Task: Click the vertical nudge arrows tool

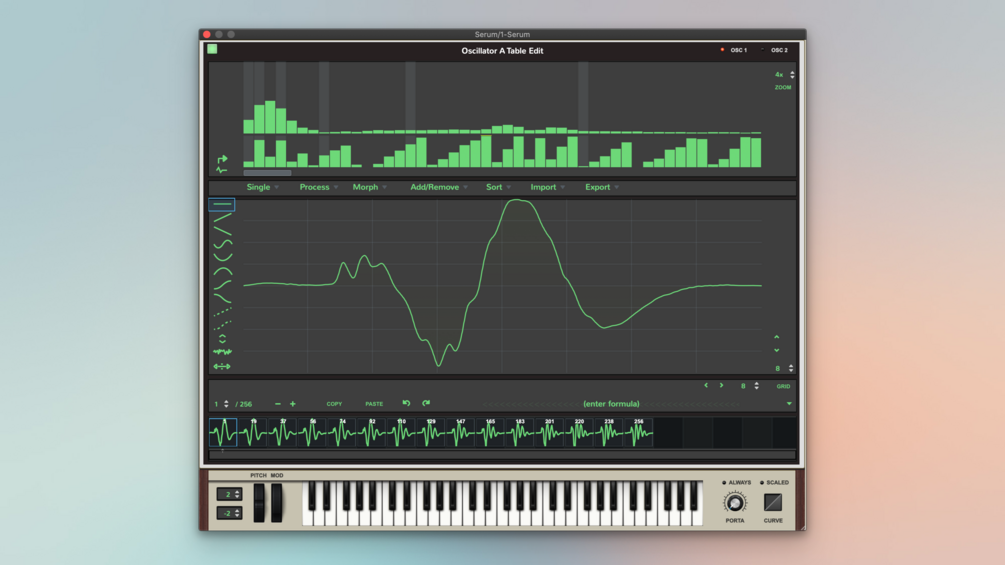Action: [x=222, y=338]
